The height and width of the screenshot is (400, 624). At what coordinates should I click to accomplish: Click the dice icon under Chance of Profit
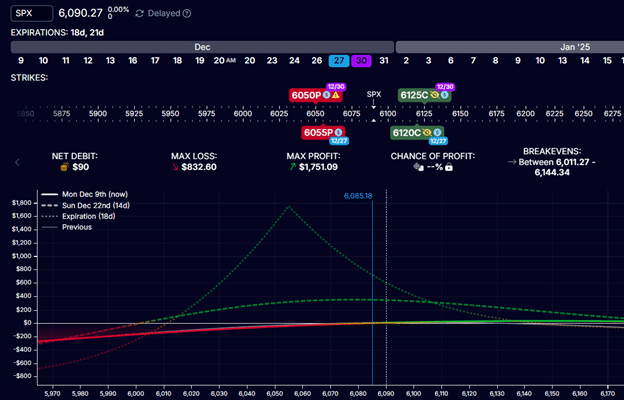418,167
